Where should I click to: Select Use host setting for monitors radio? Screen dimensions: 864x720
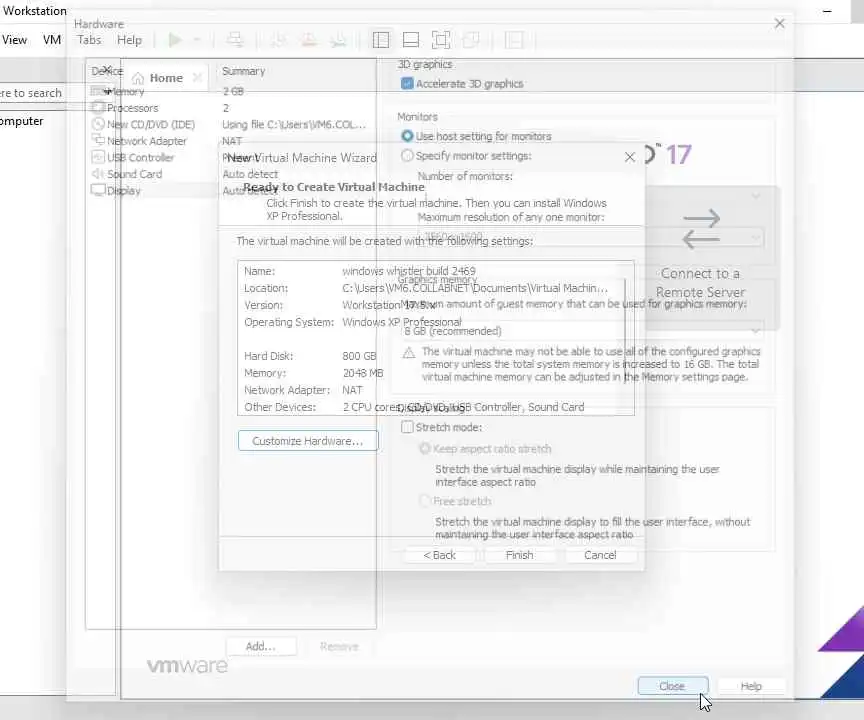point(407,136)
